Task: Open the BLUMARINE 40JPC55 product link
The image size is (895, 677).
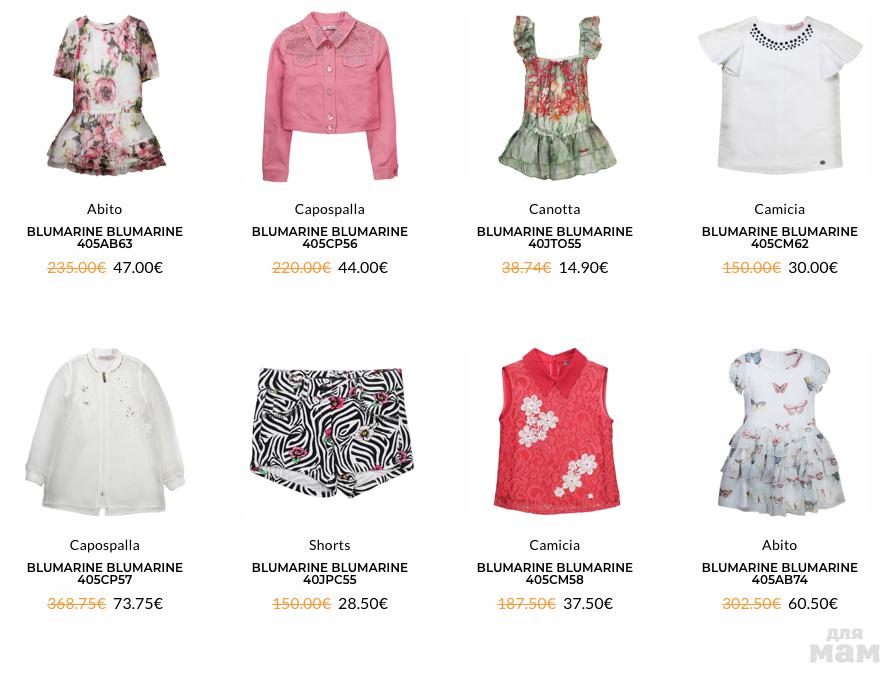Action: (330, 574)
